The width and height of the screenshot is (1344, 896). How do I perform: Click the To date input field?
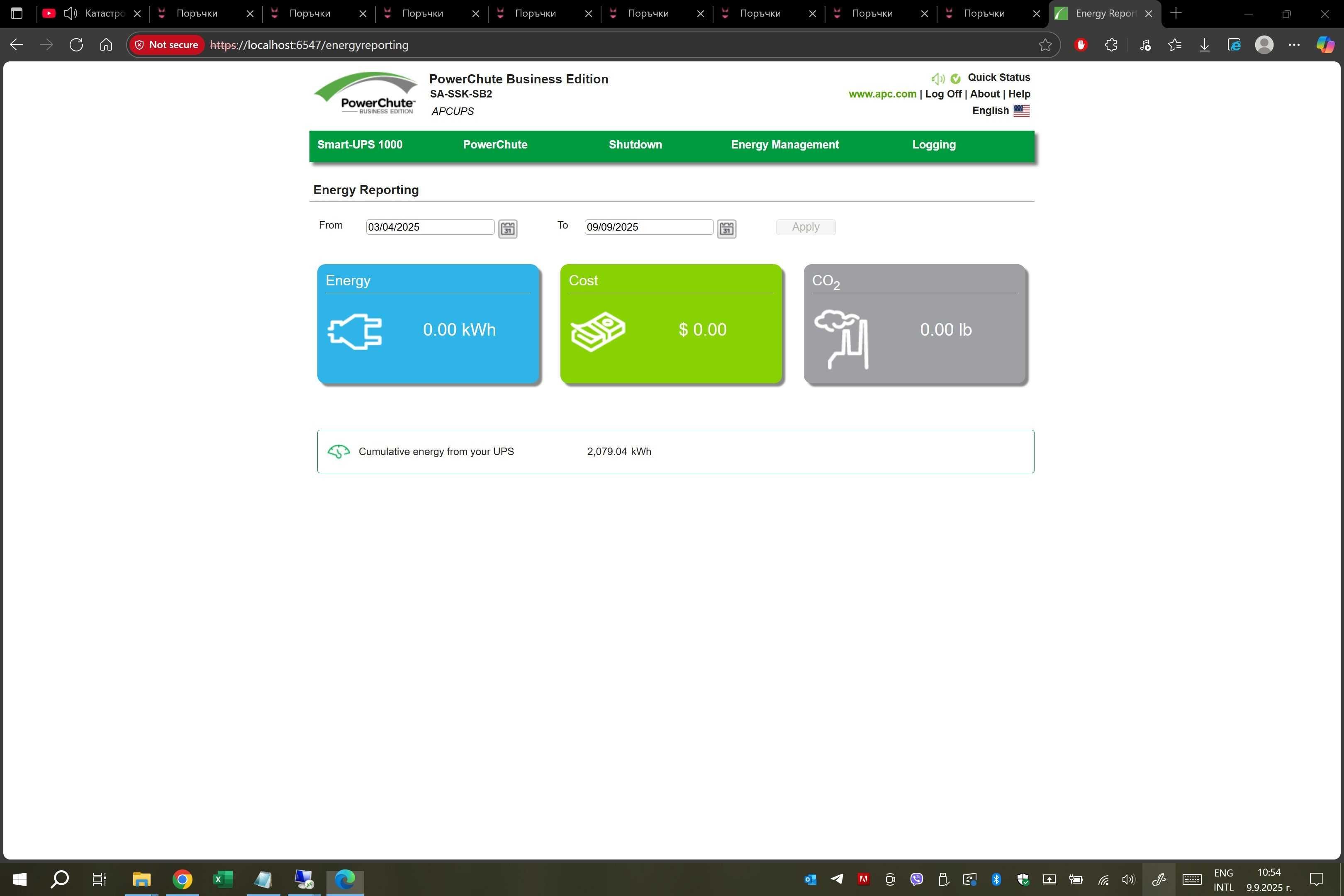coord(649,227)
